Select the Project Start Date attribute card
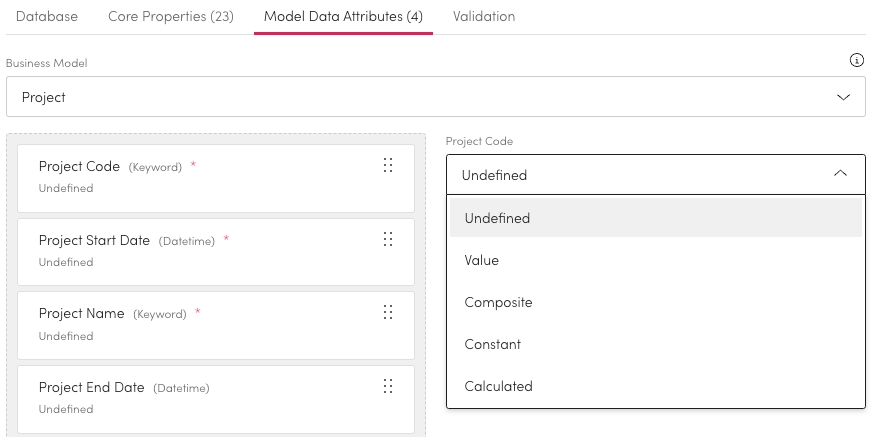The height and width of the screenshot is (437, 877). coord(200,250)
